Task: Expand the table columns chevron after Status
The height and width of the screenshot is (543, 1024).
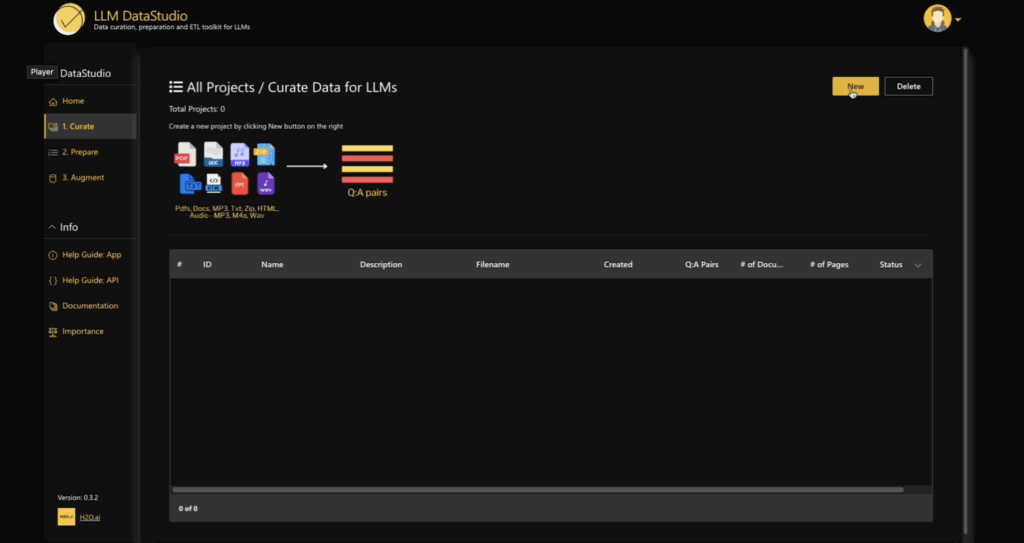Action: (918, 265)
